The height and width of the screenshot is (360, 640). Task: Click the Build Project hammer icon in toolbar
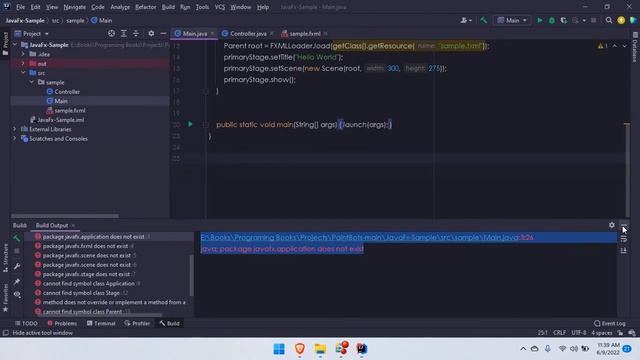(x=483, y=20)
